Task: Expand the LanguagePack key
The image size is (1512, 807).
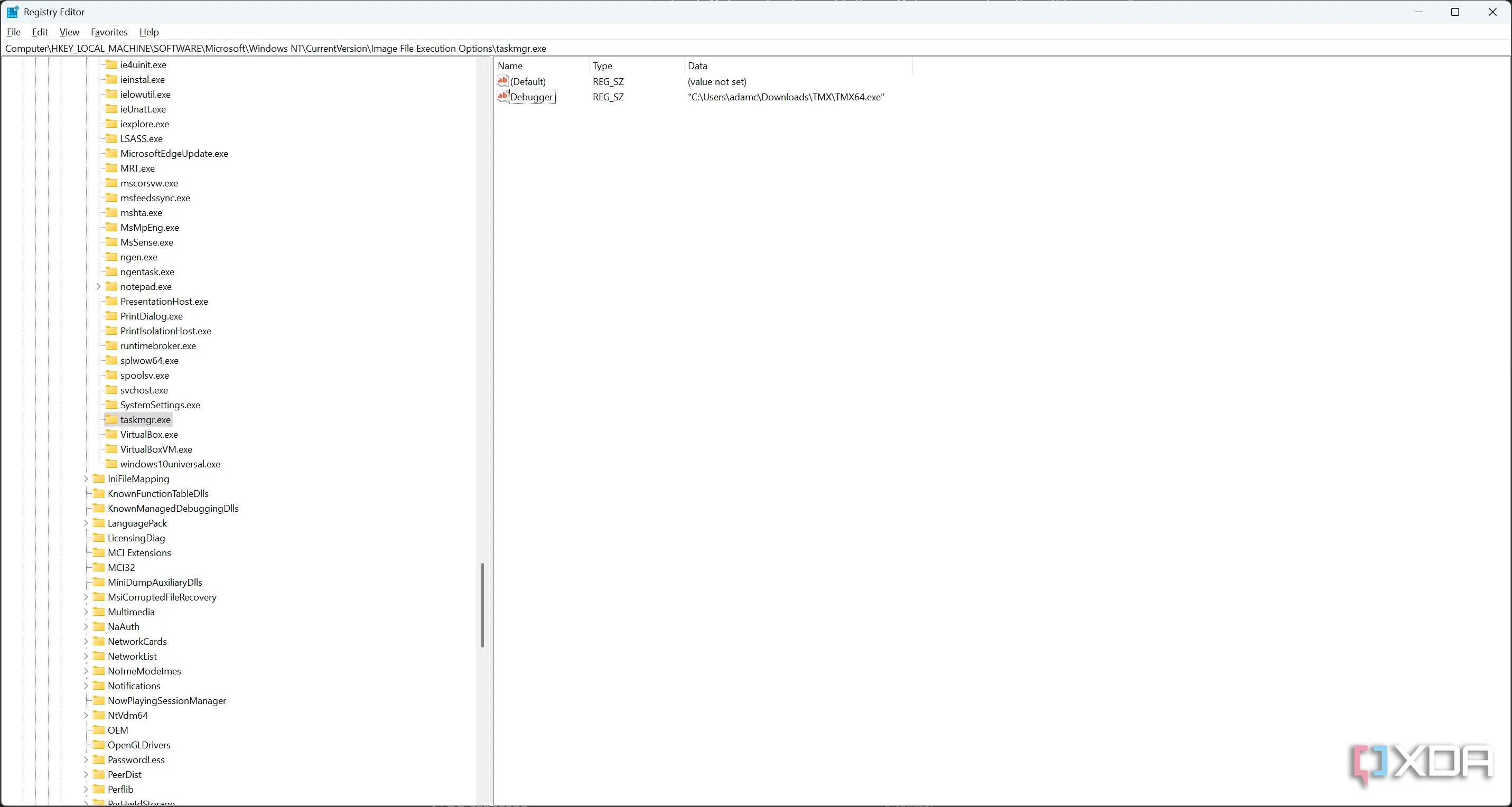Action: click(86, 523)
